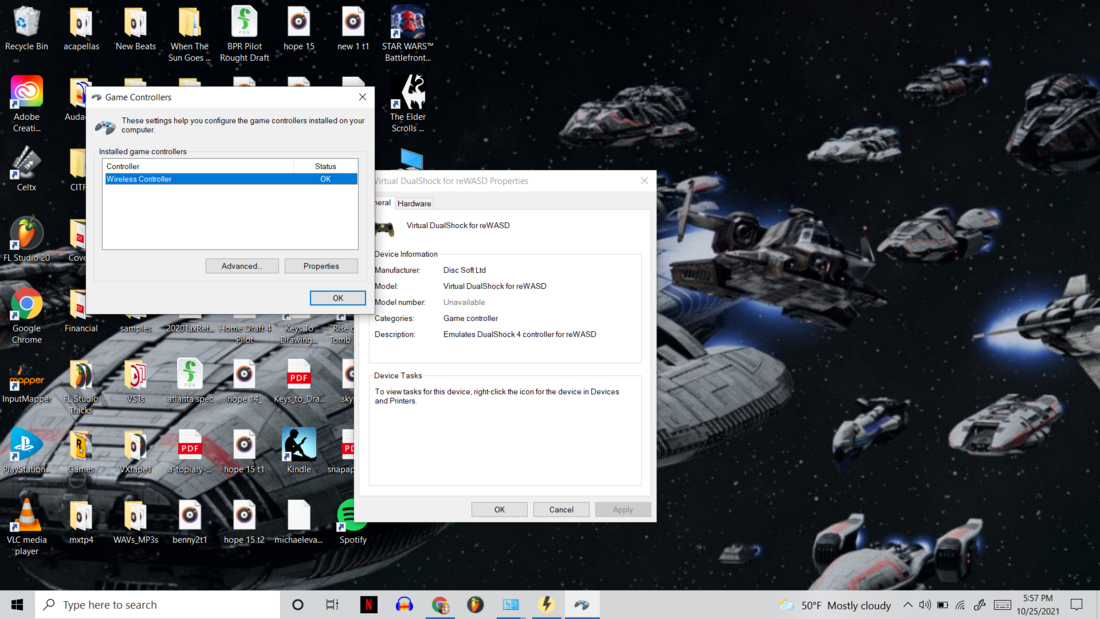Image resolution: width=1100 pixels, height=619 pixels.
Task: Switch to Chrome on the taskbar
Action: pos(440,604)
